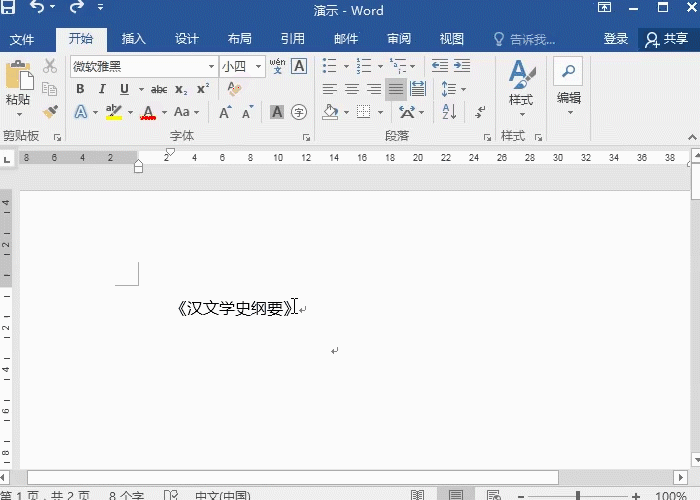The height and width of the screenshot is (500, 700).
Task: Switch to web layout view
Action: [x=494, y=495]
